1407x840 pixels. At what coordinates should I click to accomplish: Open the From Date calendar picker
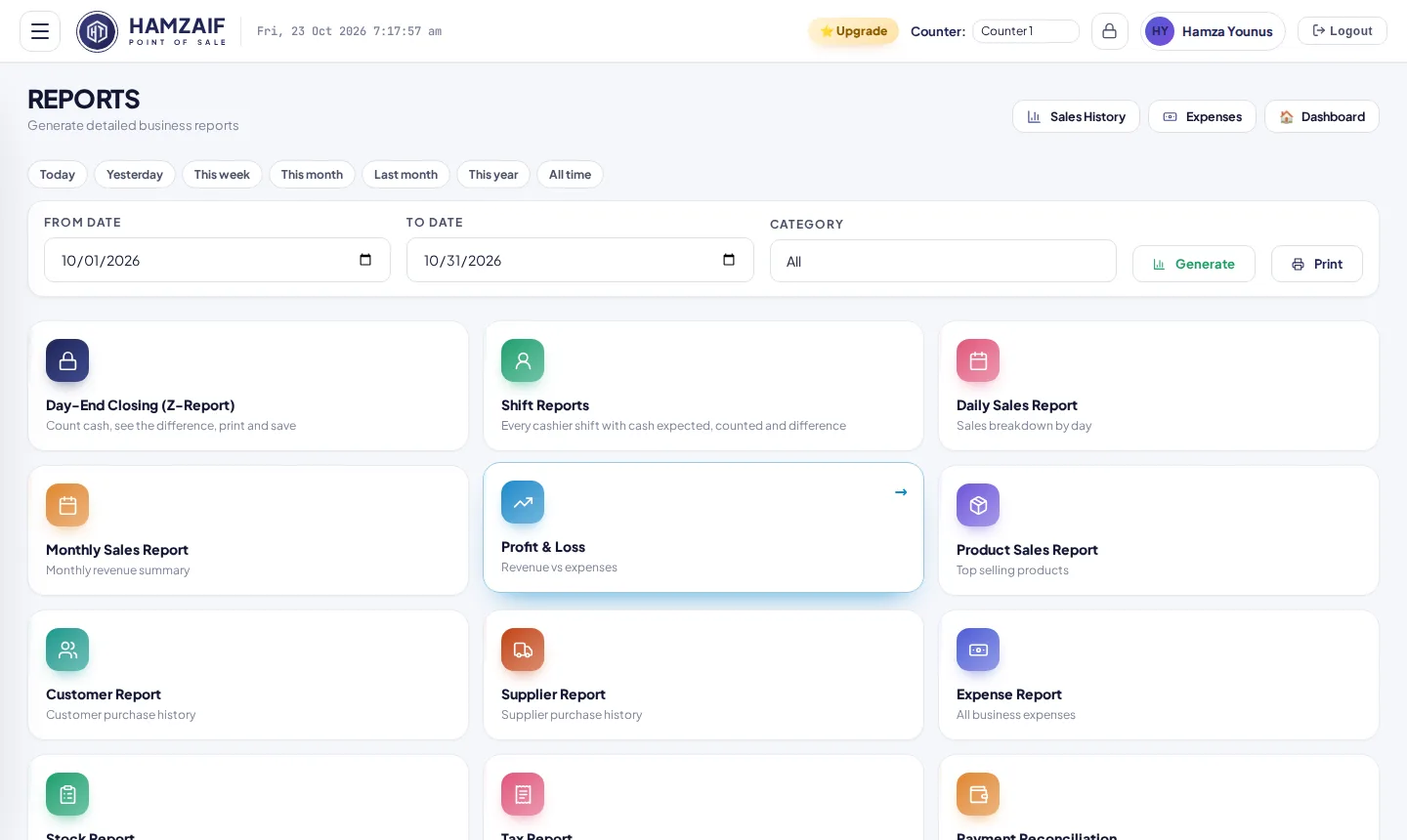[x=365, y=260]
